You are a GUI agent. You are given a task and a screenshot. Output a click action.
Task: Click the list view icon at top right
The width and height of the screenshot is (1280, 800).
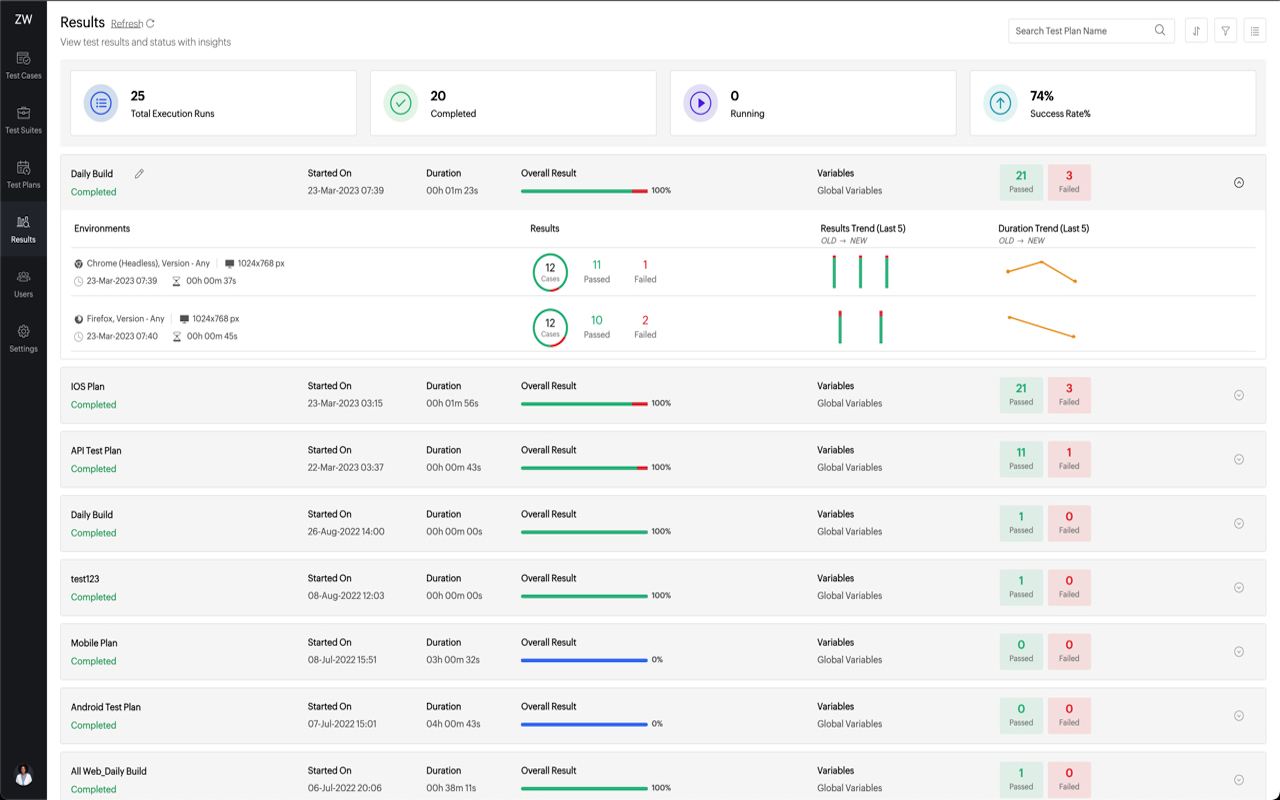coord(1254,30)
